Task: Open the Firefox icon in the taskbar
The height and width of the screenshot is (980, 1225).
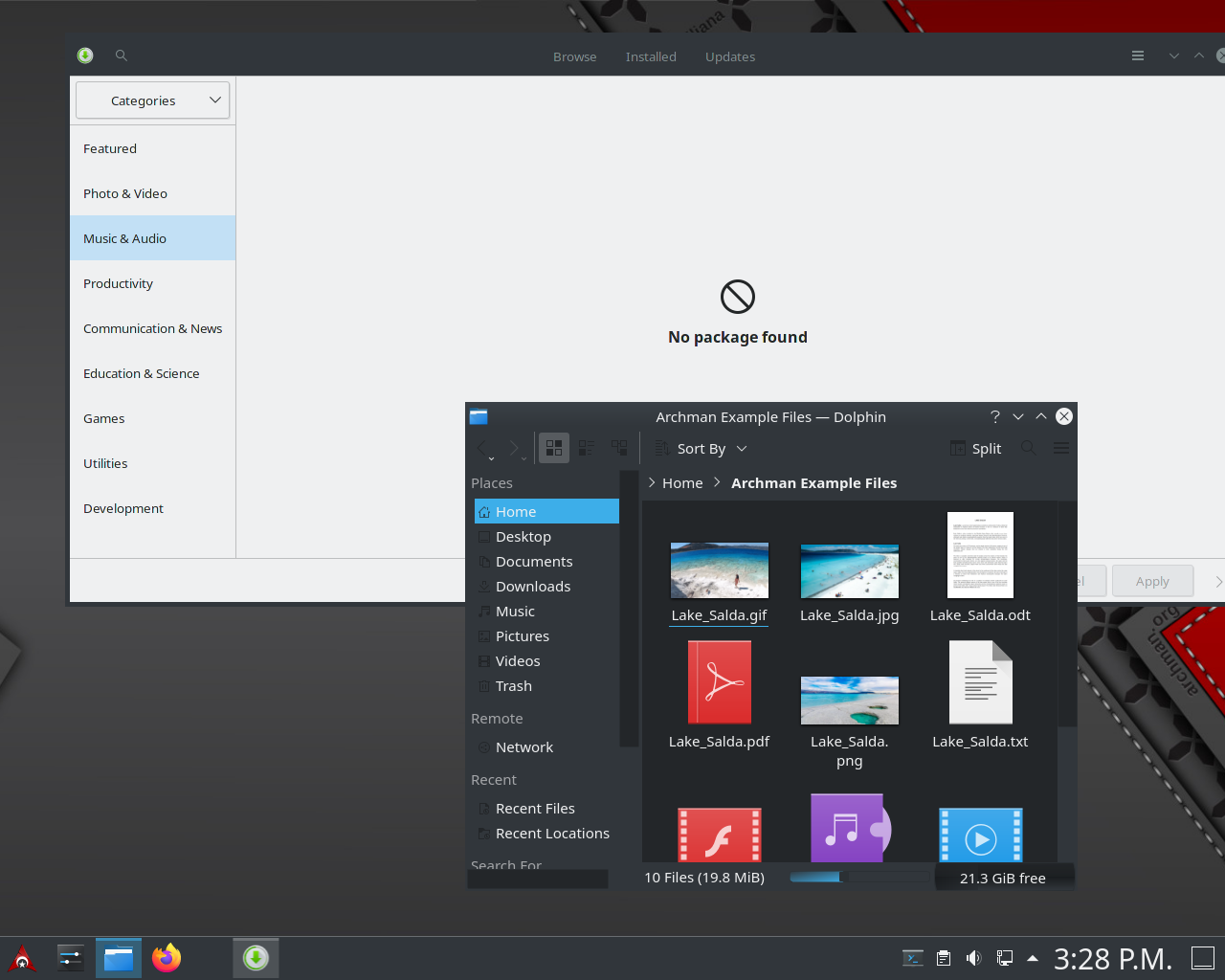Action: coord(167,958)
